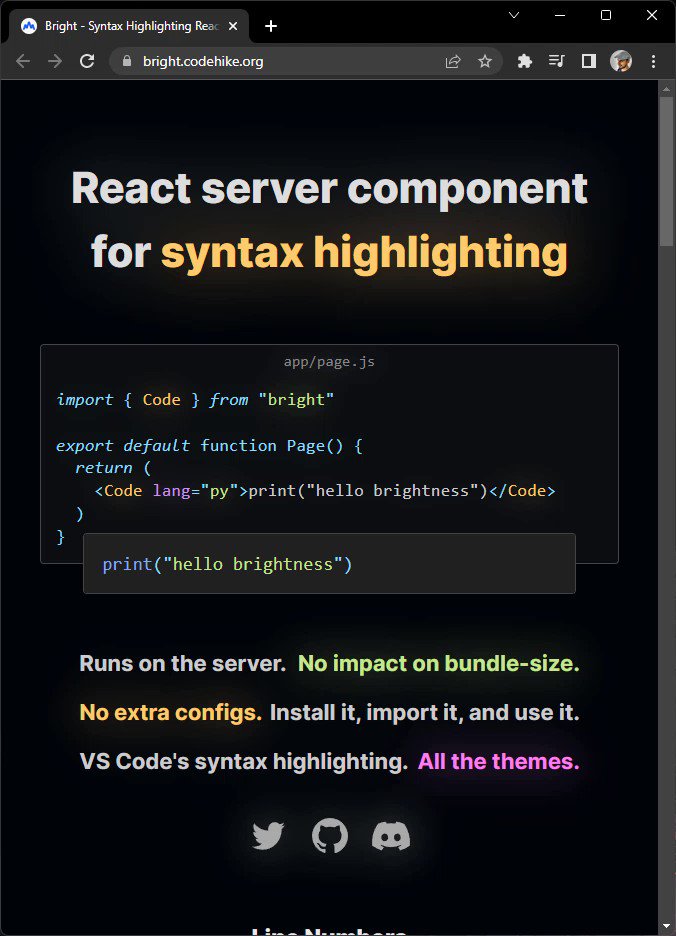
Task: Click the rendered print("hello brightness") output box
Action: click(x=329, y=564)
